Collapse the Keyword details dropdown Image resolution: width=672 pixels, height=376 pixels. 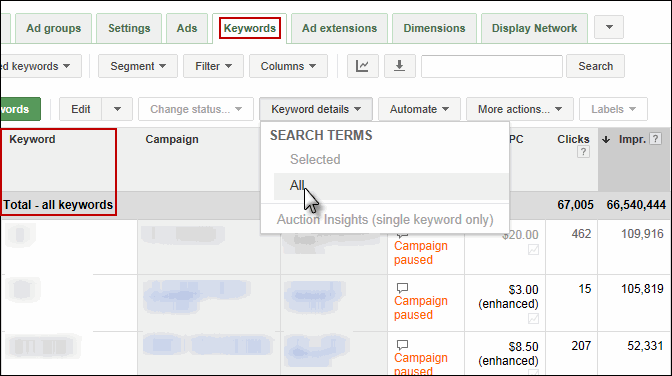click(316, 109)
